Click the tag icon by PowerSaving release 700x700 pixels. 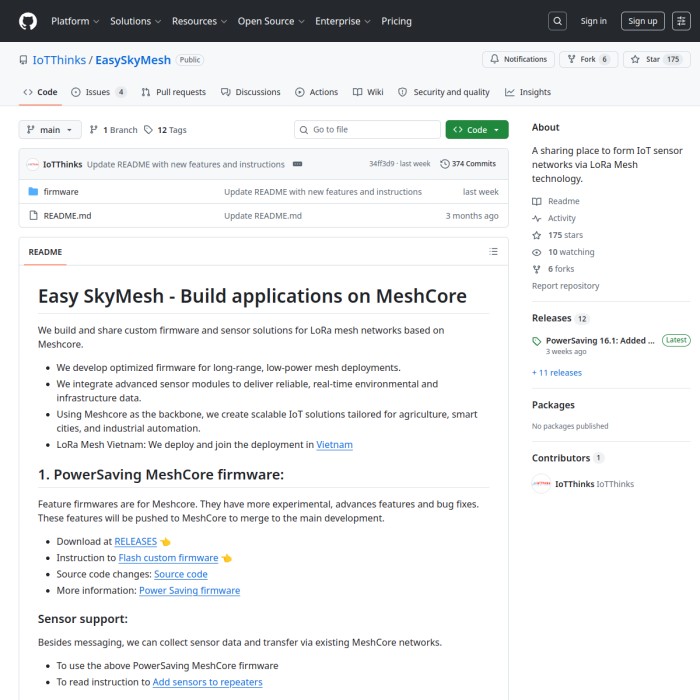(x=536, y=341)
